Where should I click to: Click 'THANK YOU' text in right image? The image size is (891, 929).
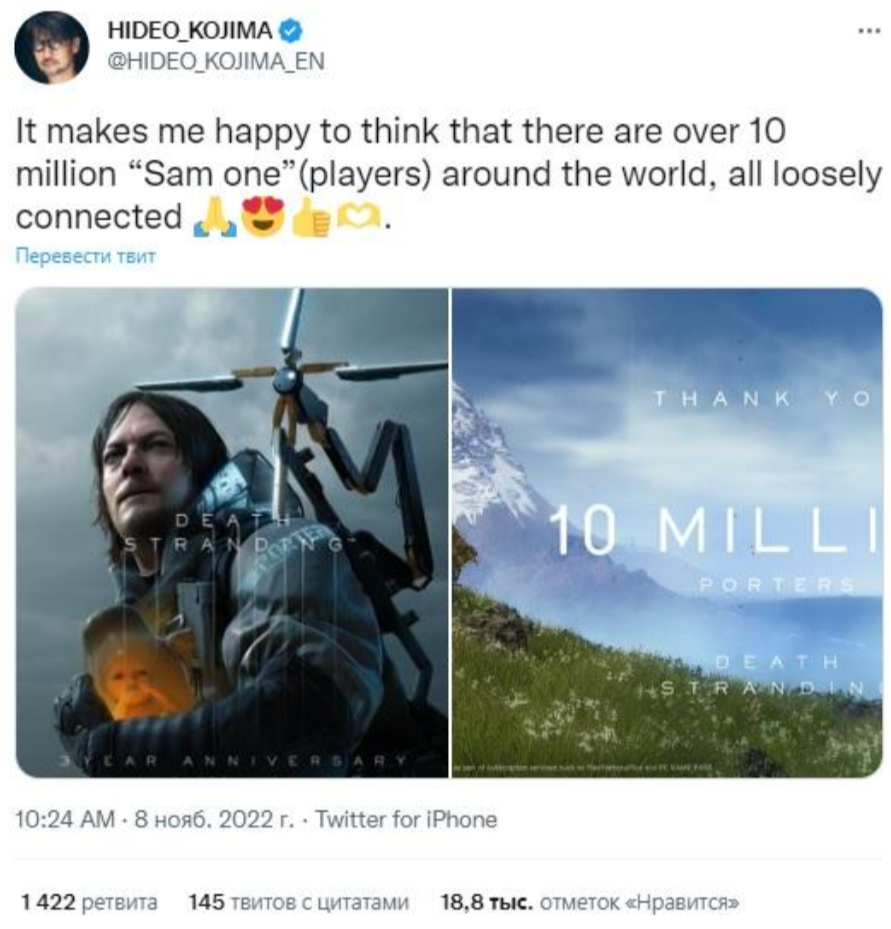pos(762,399)
